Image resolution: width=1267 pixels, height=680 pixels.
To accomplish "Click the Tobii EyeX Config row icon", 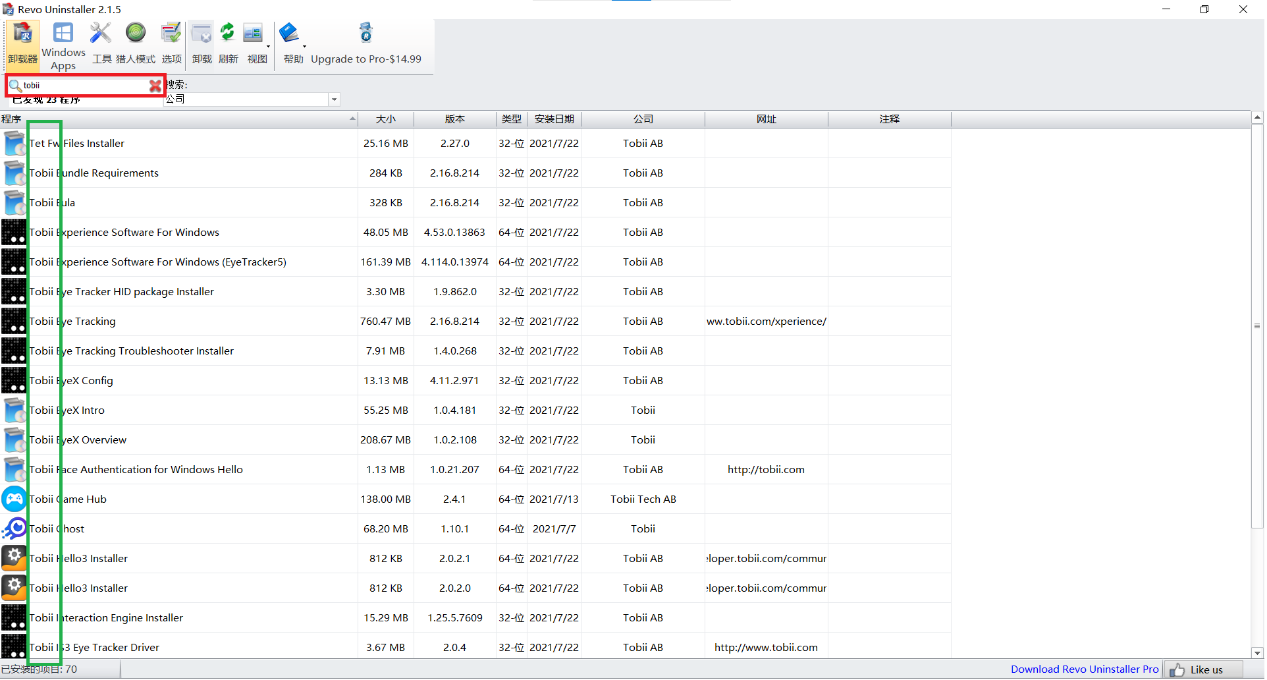I will coord(14,381).
